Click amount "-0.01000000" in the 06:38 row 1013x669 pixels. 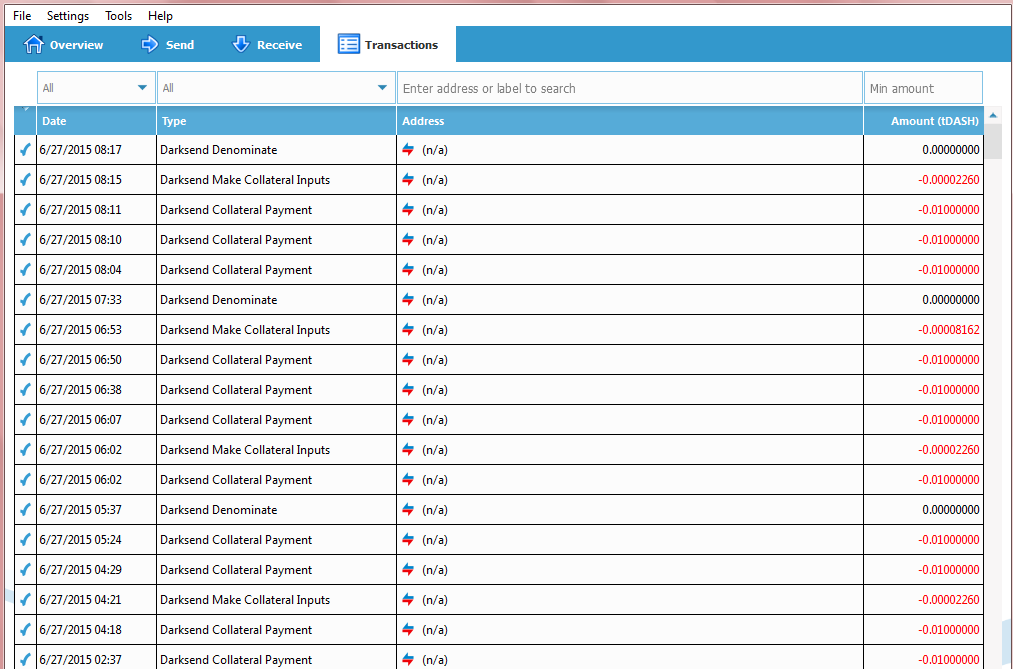[948, 390]
